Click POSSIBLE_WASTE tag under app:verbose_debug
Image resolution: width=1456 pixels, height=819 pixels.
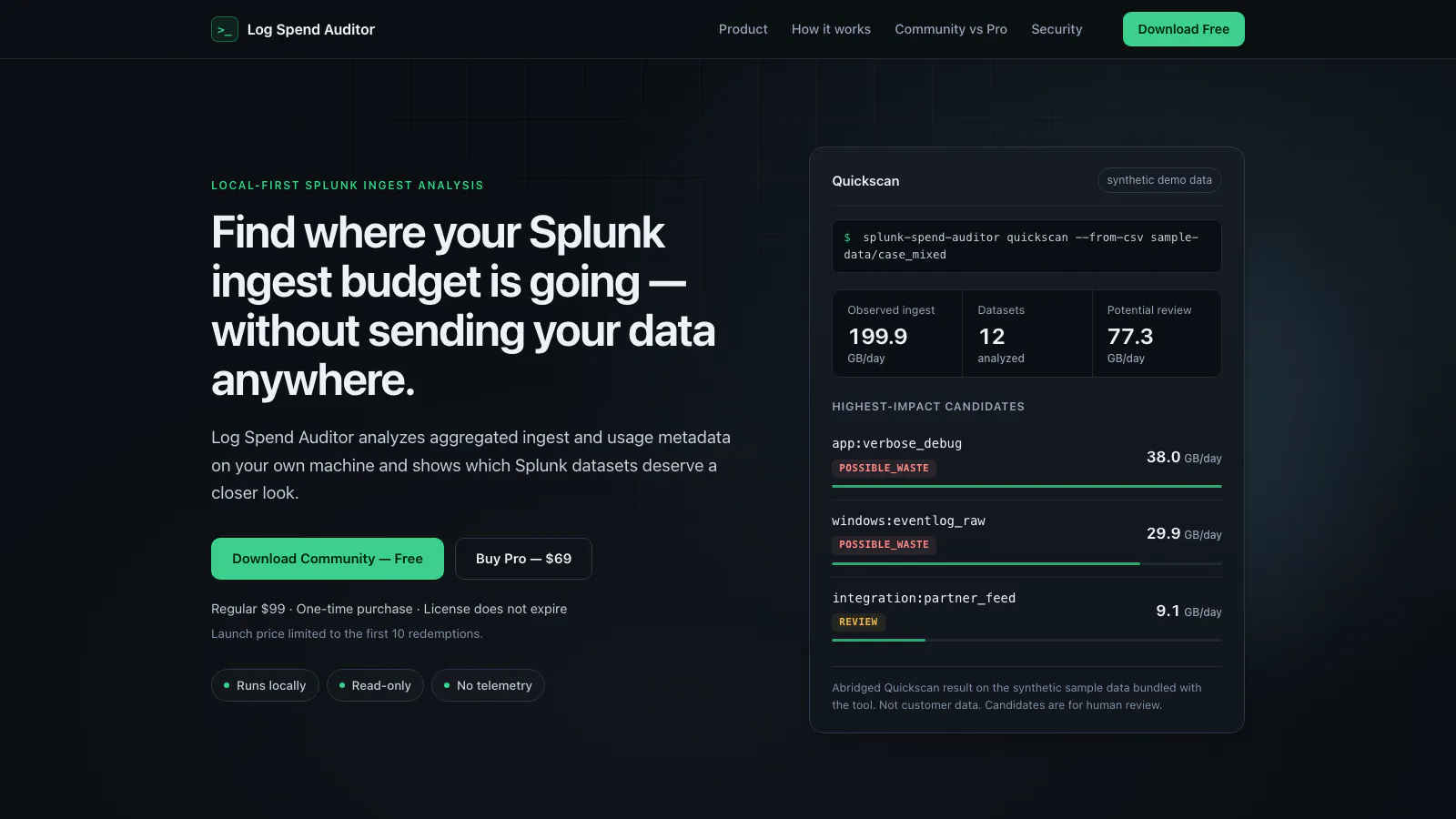884,468
